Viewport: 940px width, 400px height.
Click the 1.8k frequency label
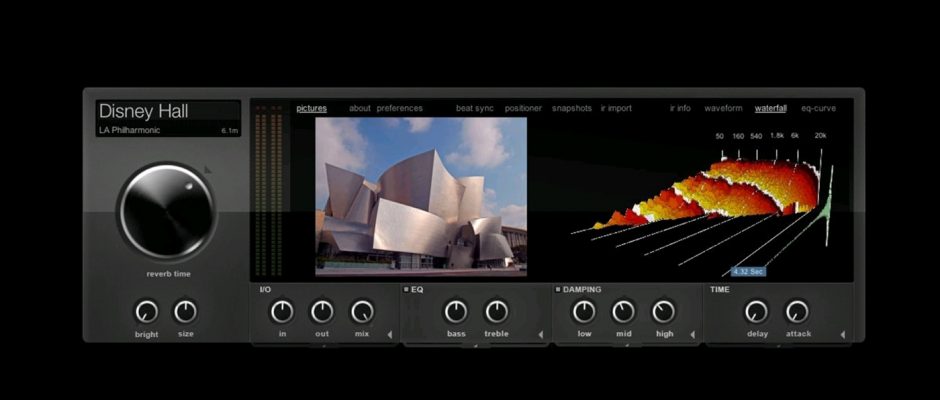pos(776,136)
